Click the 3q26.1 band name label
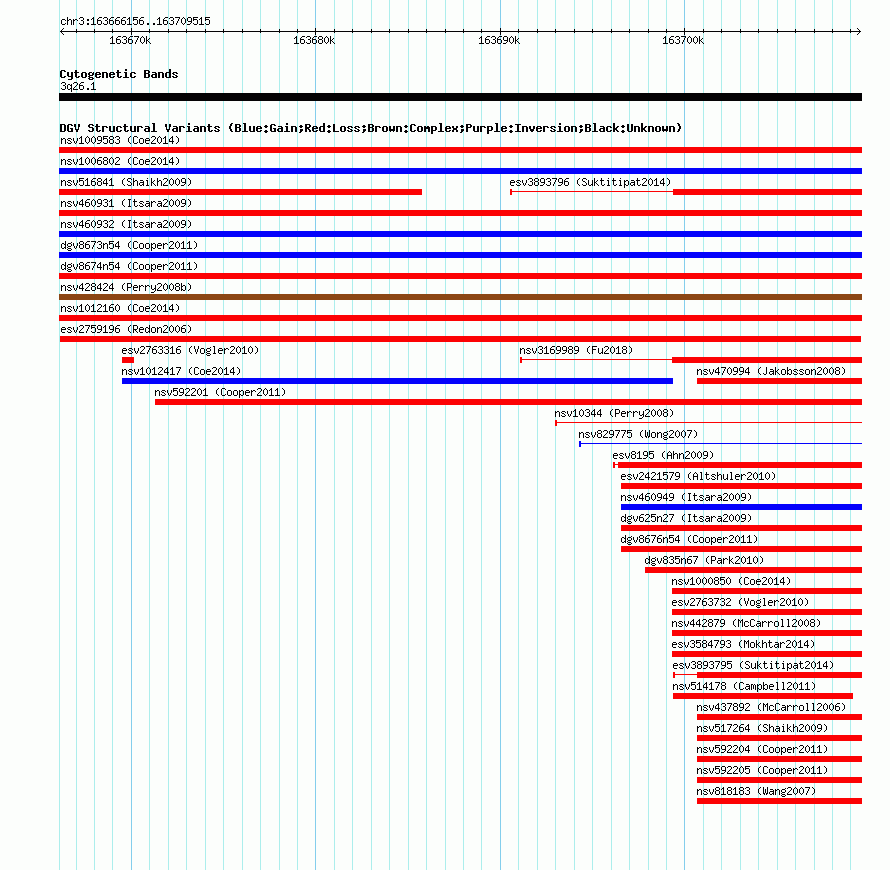 78,86
